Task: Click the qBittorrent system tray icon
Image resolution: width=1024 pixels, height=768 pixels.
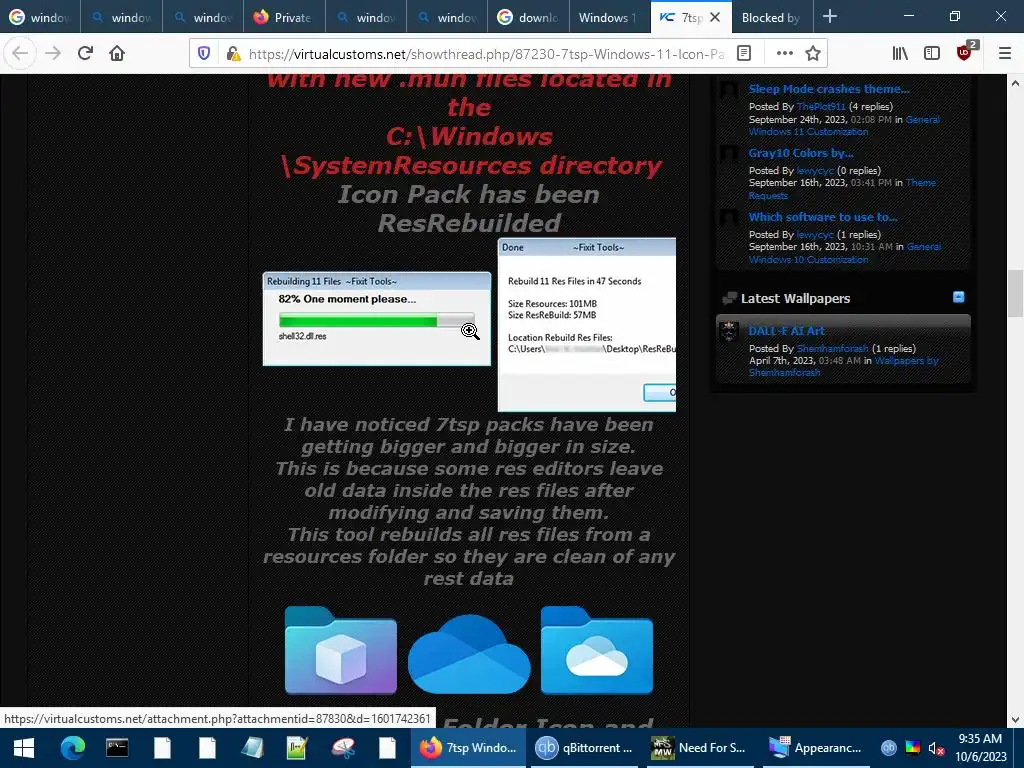Action: [x=888, y=748]
